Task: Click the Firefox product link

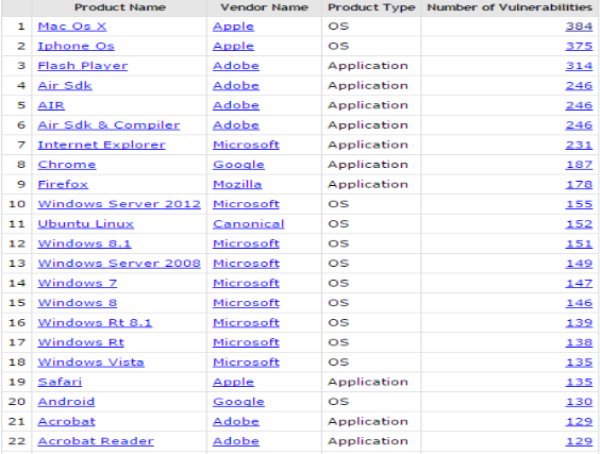Action: click(x=62, y=184)
